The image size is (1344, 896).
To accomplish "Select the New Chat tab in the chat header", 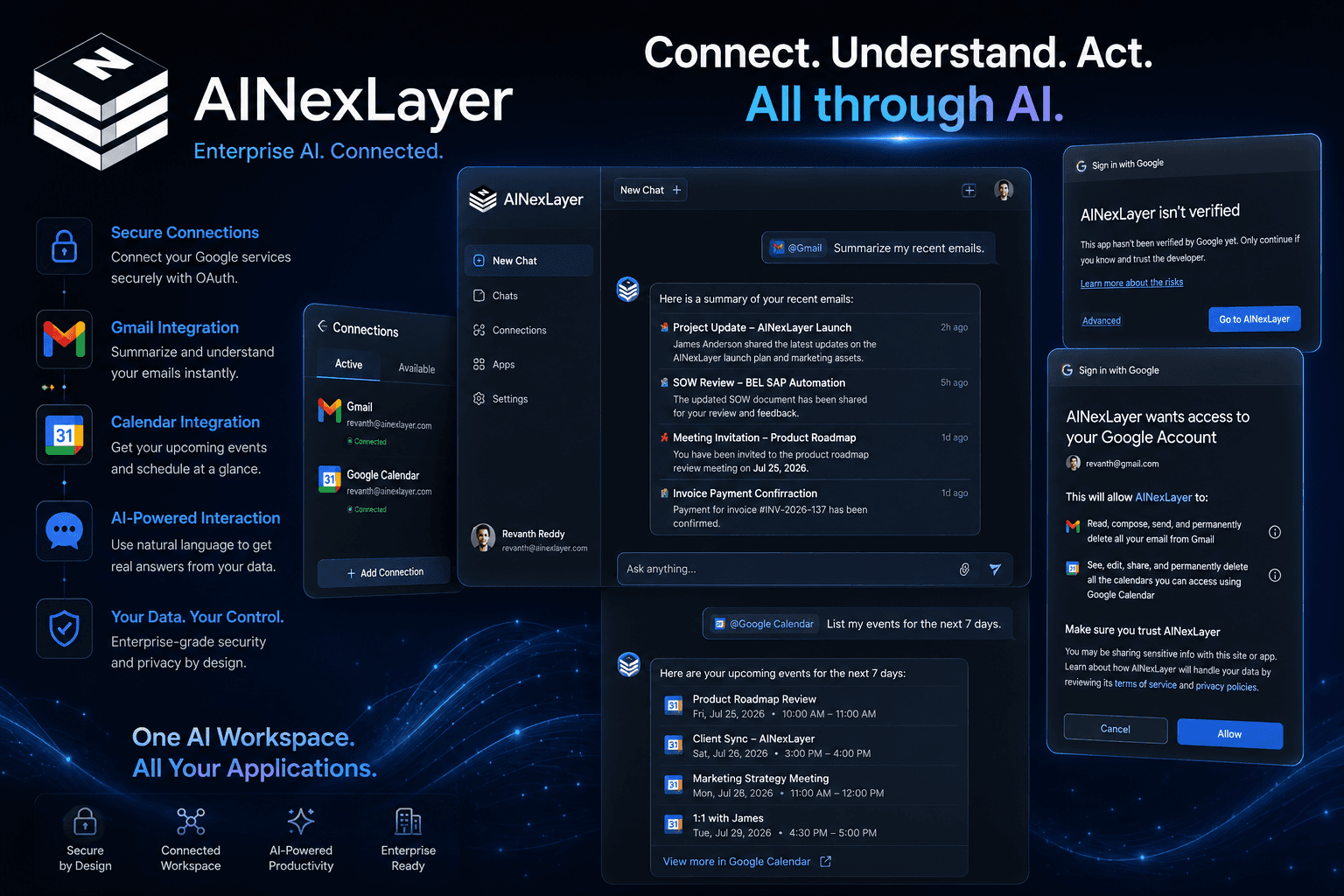I will point(650,190).
